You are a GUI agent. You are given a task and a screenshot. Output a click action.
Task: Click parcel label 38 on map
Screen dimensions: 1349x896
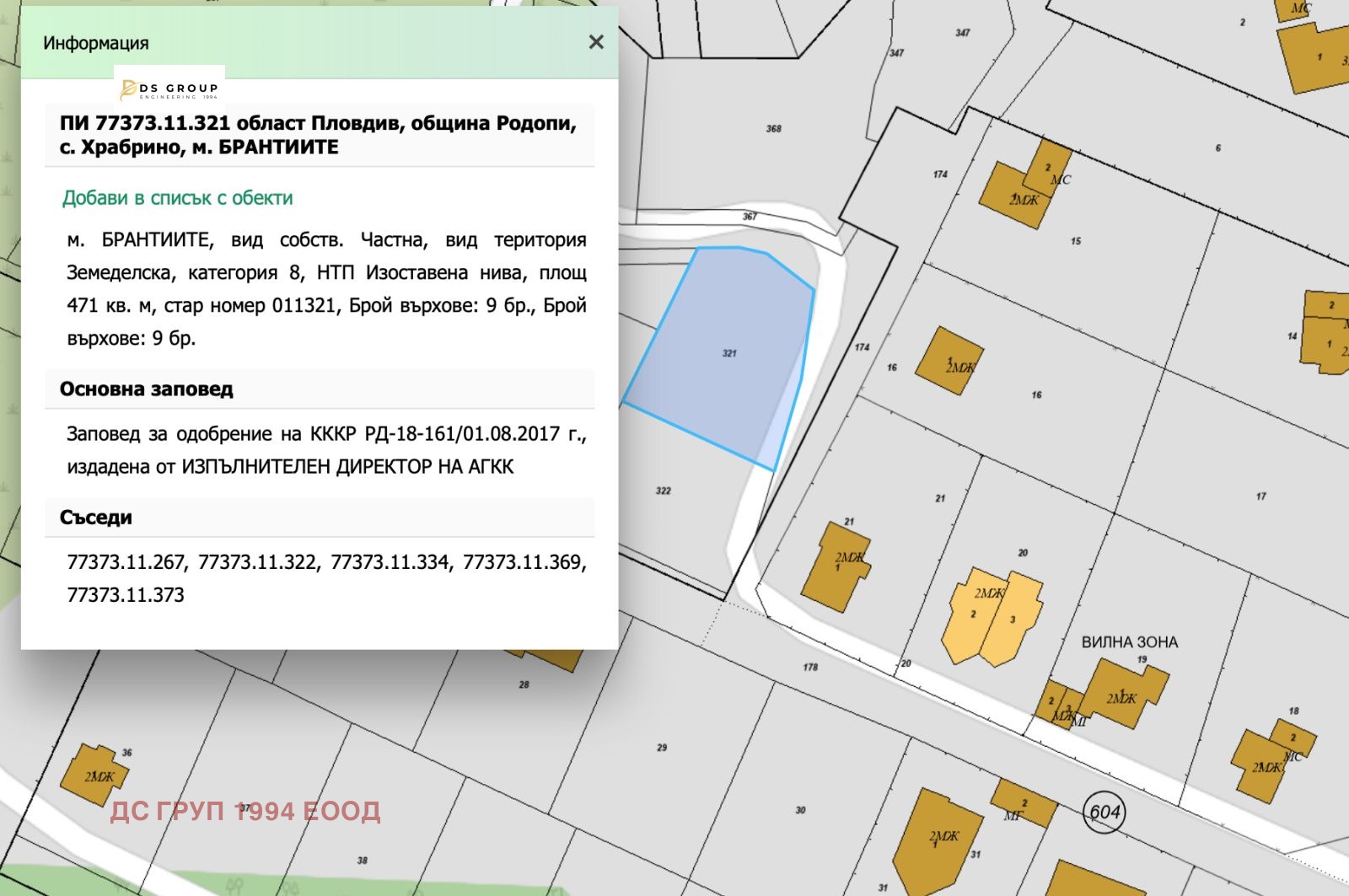coord(363,861)
